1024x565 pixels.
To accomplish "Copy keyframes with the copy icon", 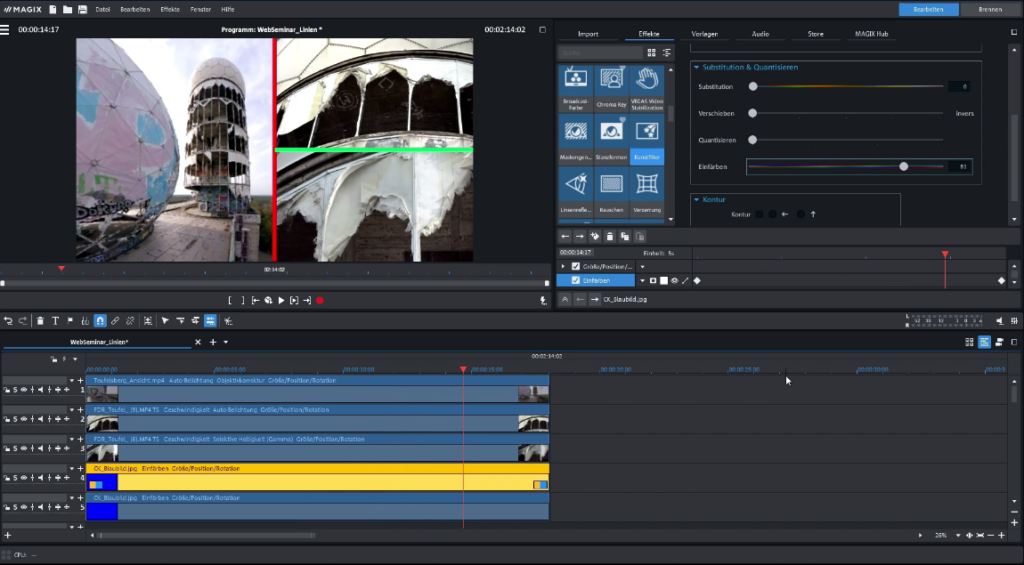I will pos(625,236).
